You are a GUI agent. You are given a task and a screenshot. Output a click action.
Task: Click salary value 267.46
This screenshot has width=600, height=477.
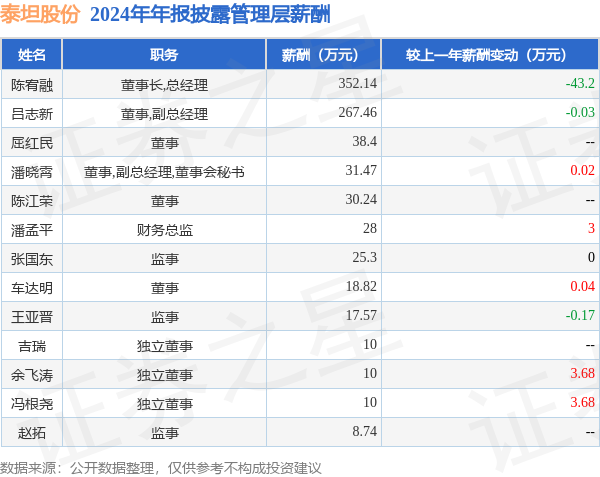coord(357,112)
